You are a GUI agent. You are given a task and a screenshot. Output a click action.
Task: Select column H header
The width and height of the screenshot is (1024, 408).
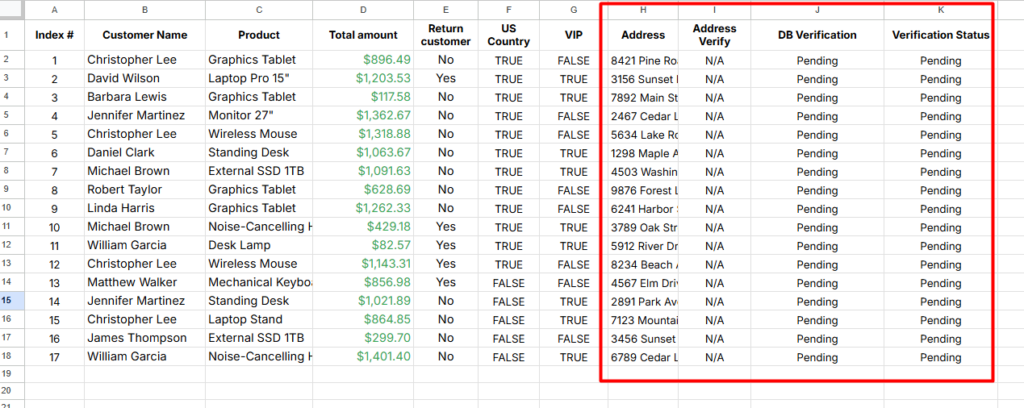click(x=643, y=9)
